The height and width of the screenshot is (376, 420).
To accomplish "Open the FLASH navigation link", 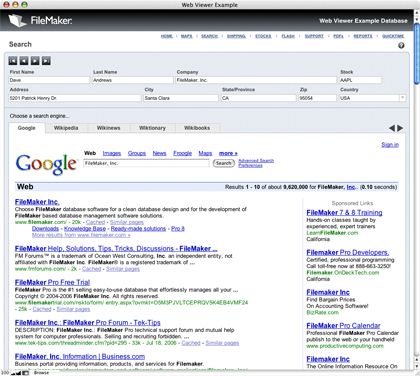I will click(288, 36).
